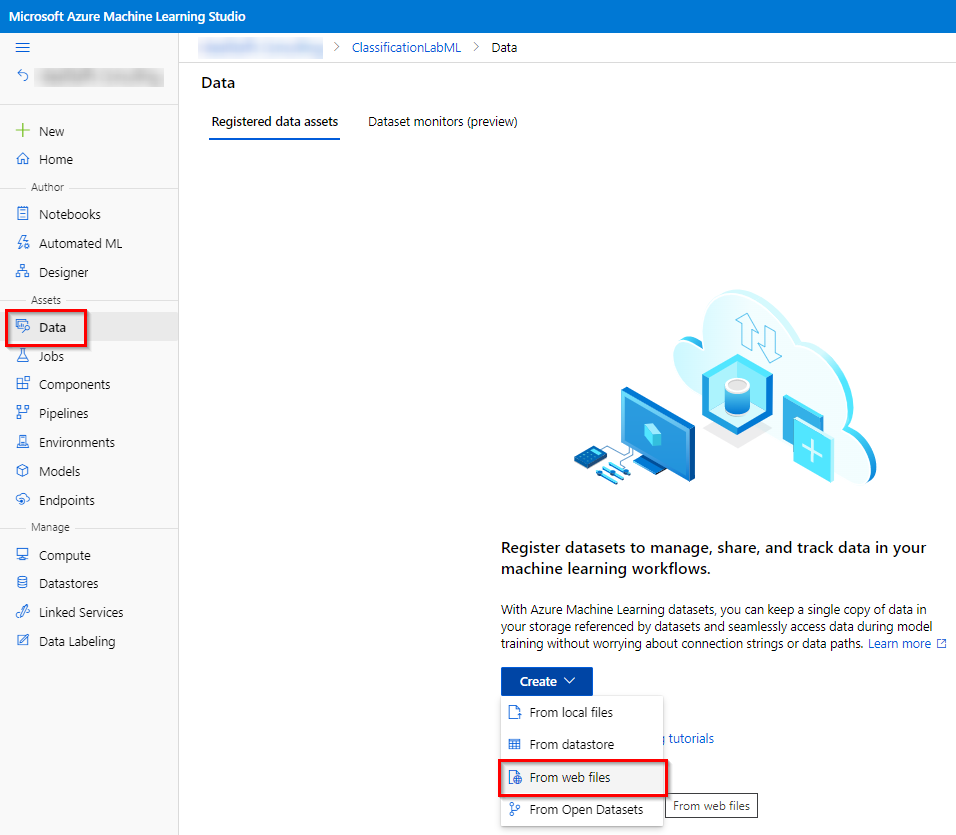This screenshot has height=835, width=956.
Task: Open the Learn more link
Action: [899, 644]
